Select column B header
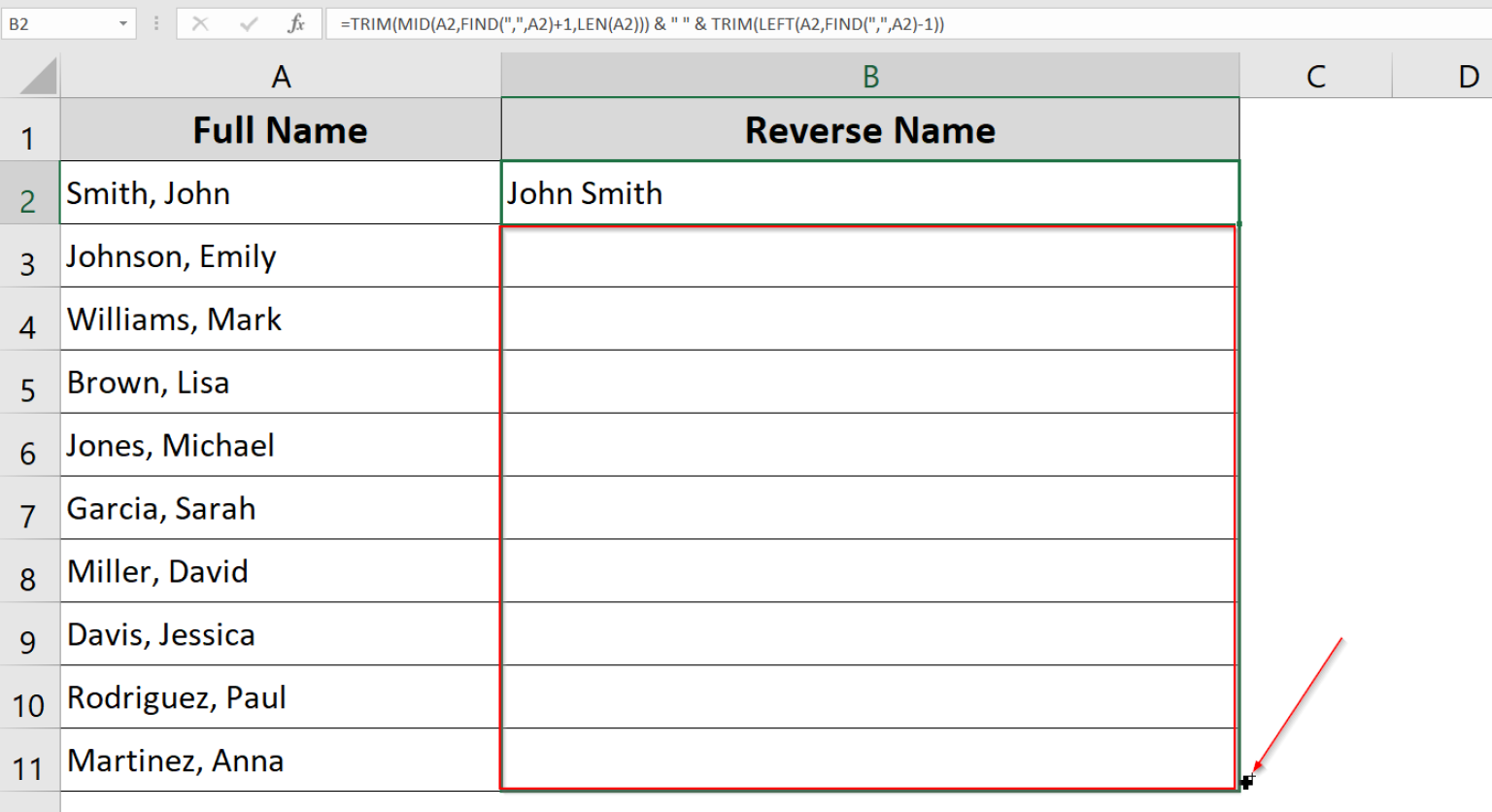 (x=869, y=75)
